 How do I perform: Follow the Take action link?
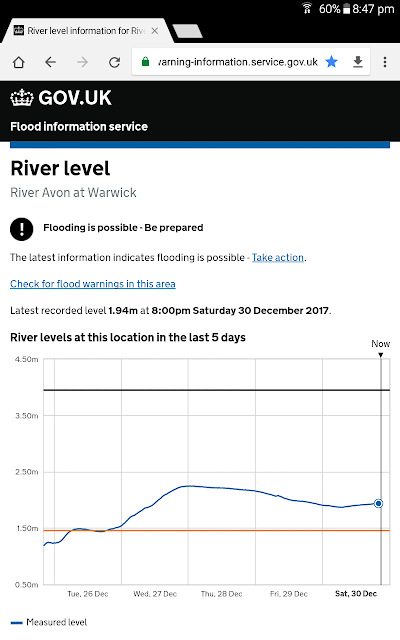(278, 258)
